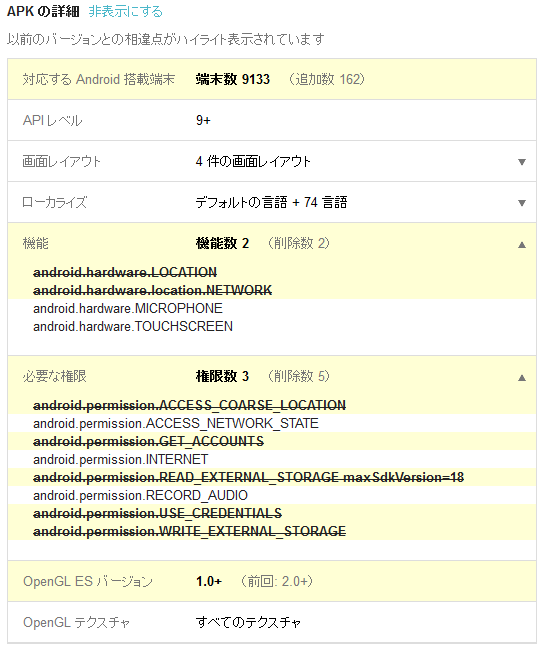This screenshot has width=545, height=647.
Task: Collapse the 必要な権限 section arrow
Action: 521,378
